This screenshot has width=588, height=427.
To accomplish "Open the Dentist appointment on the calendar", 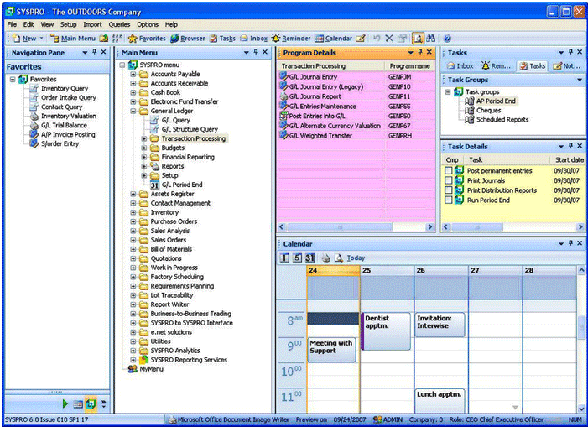I will (386, 331).
